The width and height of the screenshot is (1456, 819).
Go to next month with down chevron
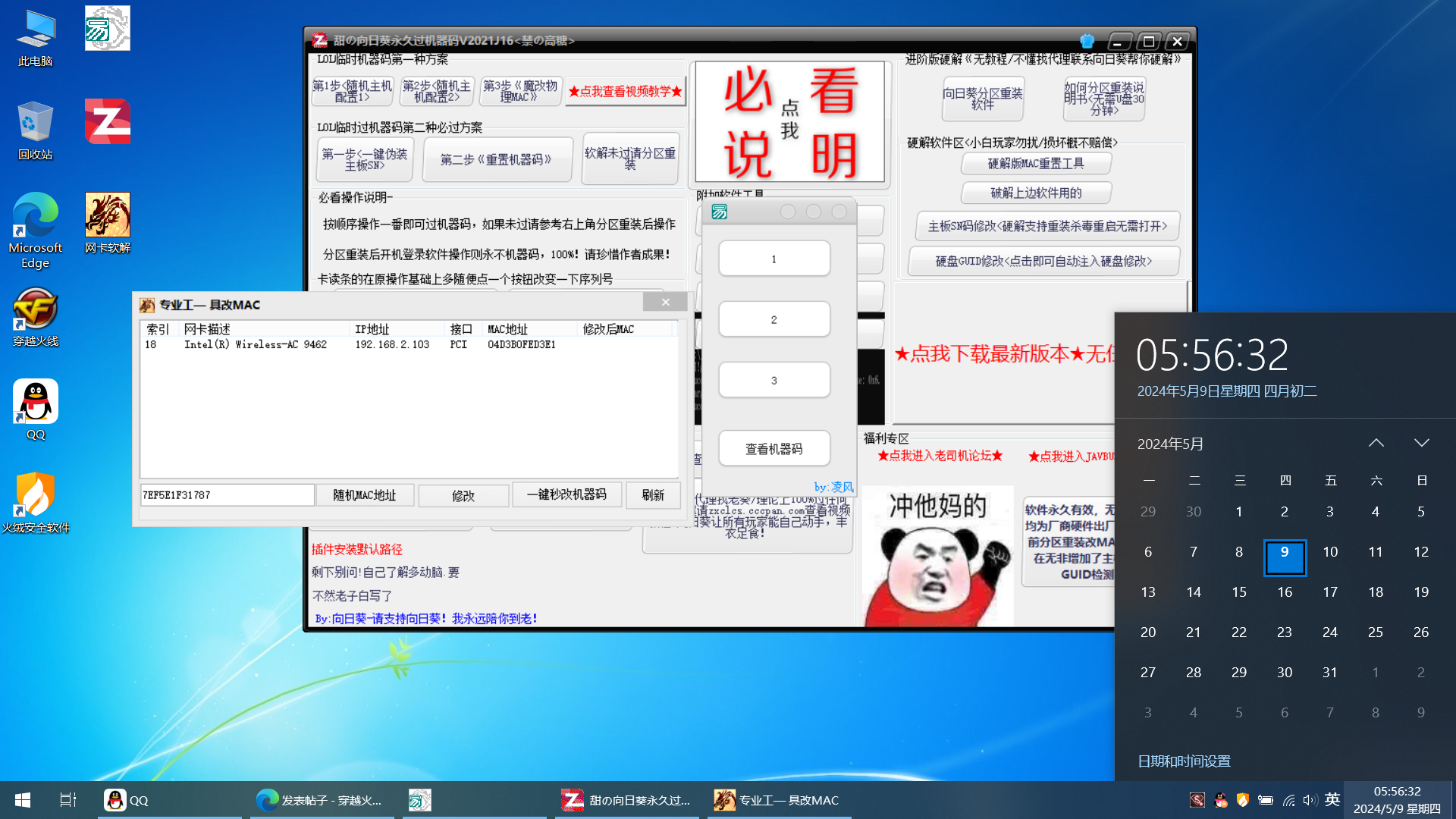tap(1421, 443)
